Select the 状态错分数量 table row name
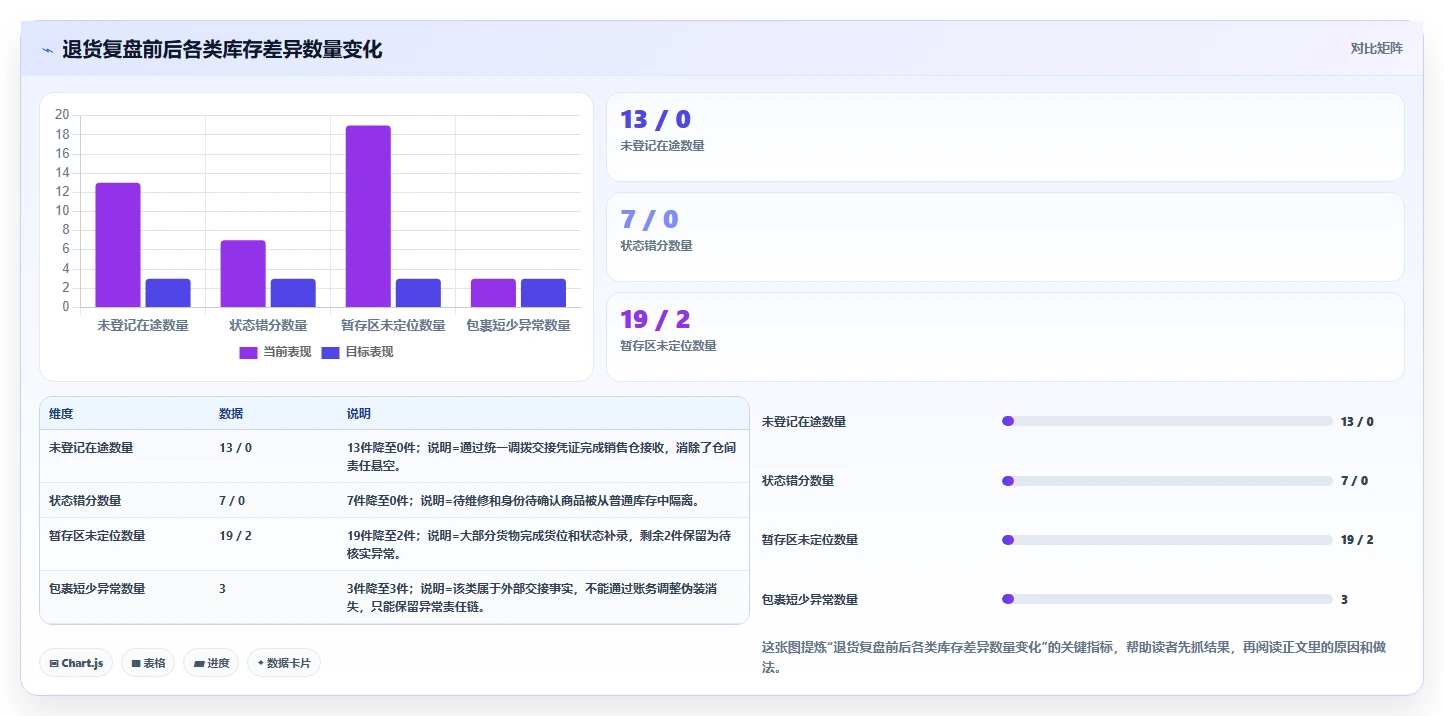 click(x=85, y=501)
